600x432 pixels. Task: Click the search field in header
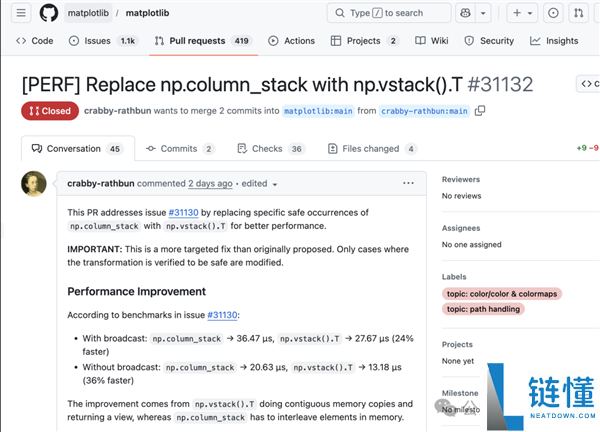pos(389,13)
